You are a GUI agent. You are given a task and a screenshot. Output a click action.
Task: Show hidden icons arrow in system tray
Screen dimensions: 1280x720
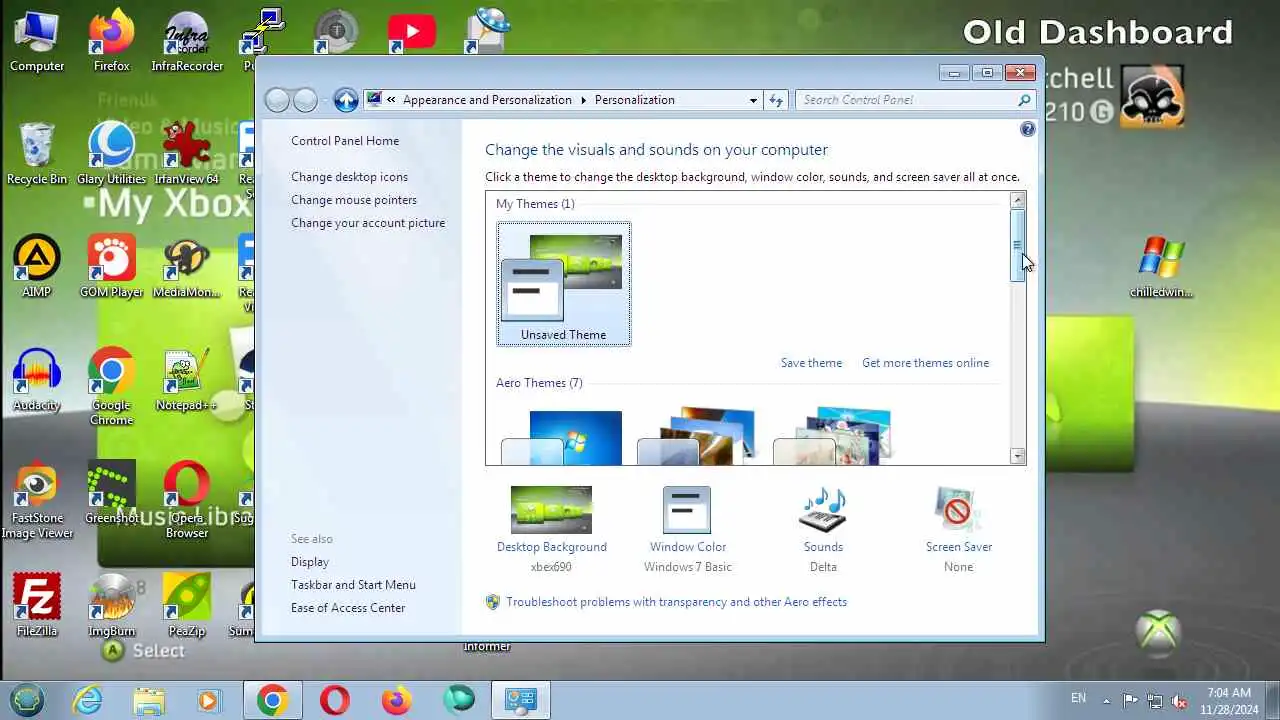pyautogui.click(x=1106, y=700)
